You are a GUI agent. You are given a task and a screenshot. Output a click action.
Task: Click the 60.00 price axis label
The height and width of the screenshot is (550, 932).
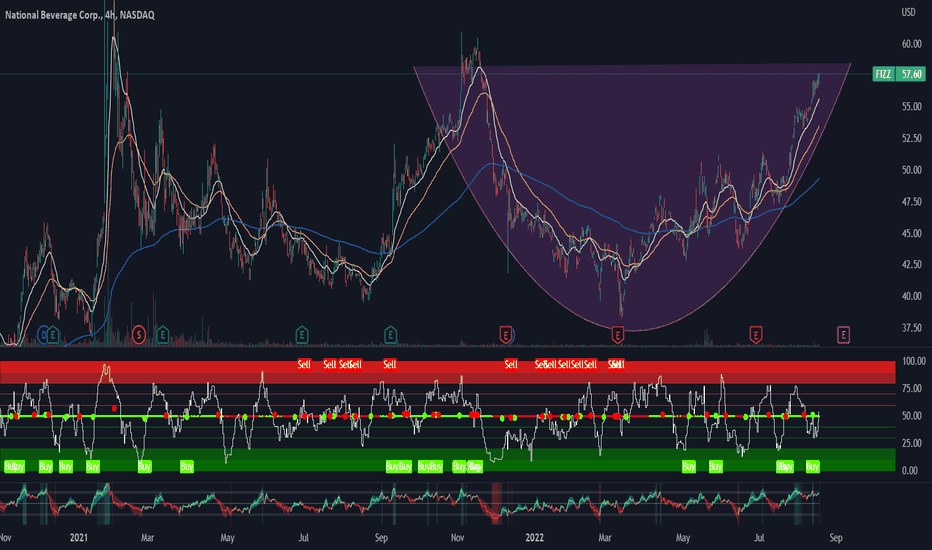coord(911,44)
